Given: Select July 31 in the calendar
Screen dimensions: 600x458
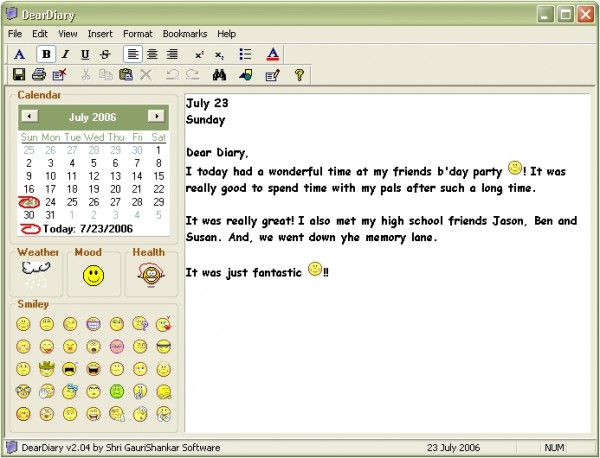Looking at the screenshot, I should (x=51, y=215).
